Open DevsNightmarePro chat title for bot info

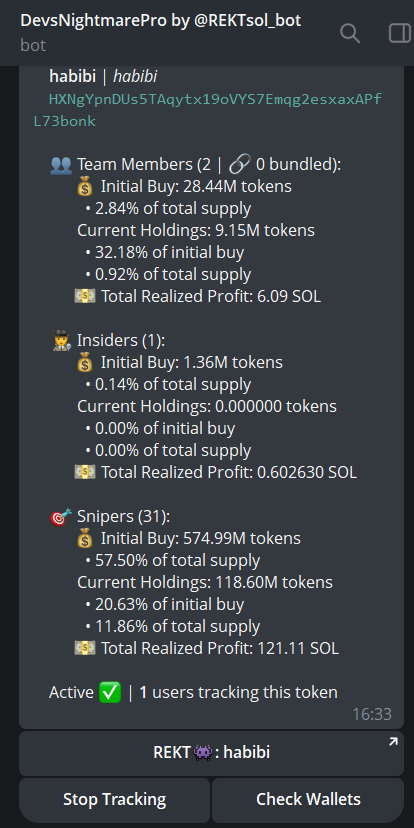point(161,21)
